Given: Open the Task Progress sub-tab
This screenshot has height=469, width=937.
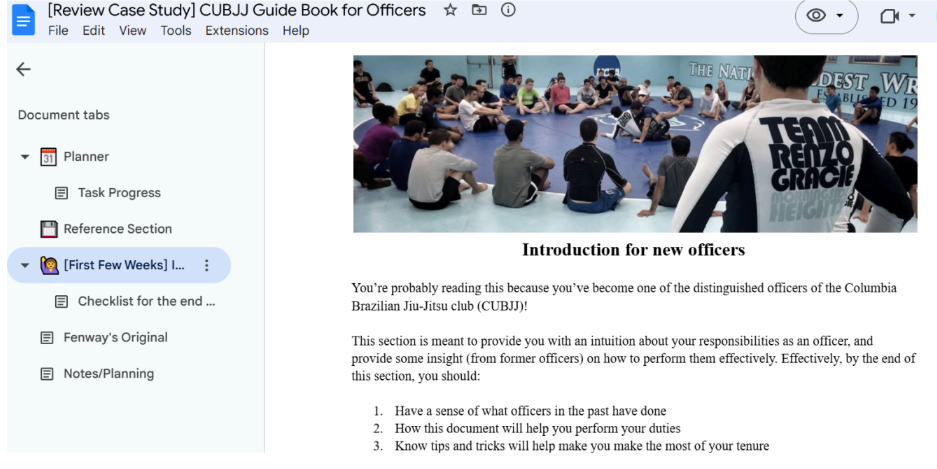Looking at the screenshot, I should (118, 193).
